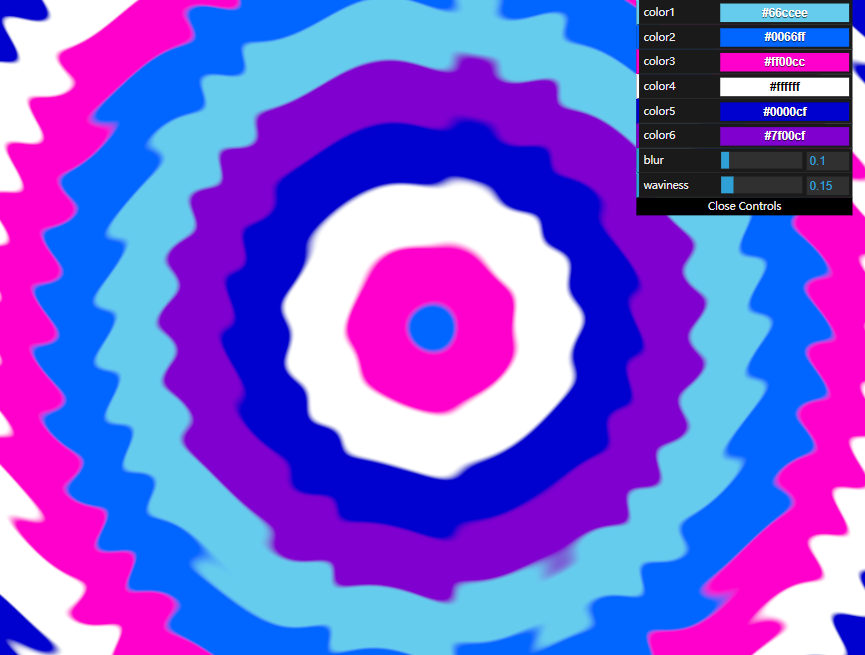Click the waviness label
This screenshot has width=865, height=655.
[666, 185]
